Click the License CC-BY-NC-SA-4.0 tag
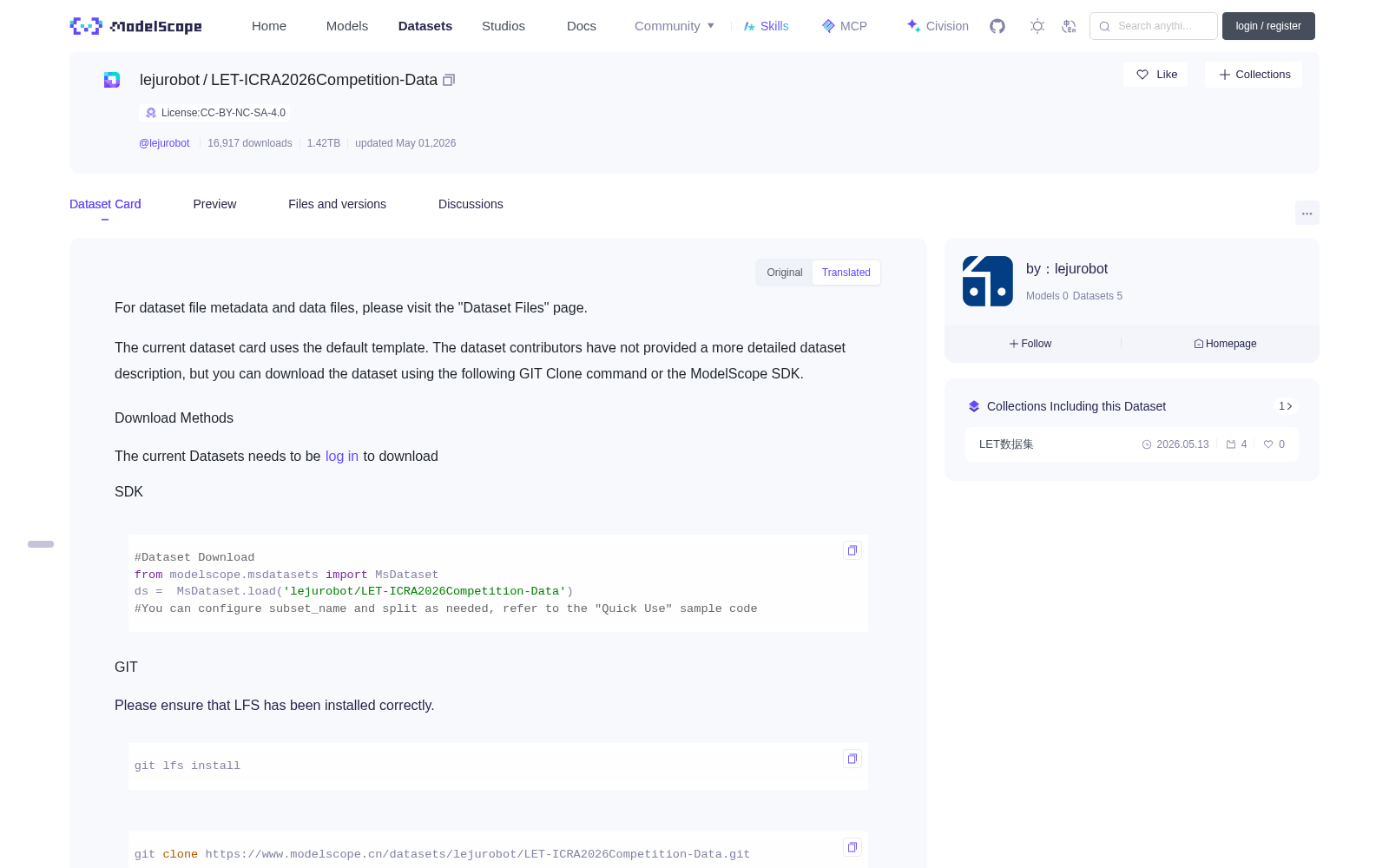Viewport: 1389px width, 868px height. [x=215, y=113]
